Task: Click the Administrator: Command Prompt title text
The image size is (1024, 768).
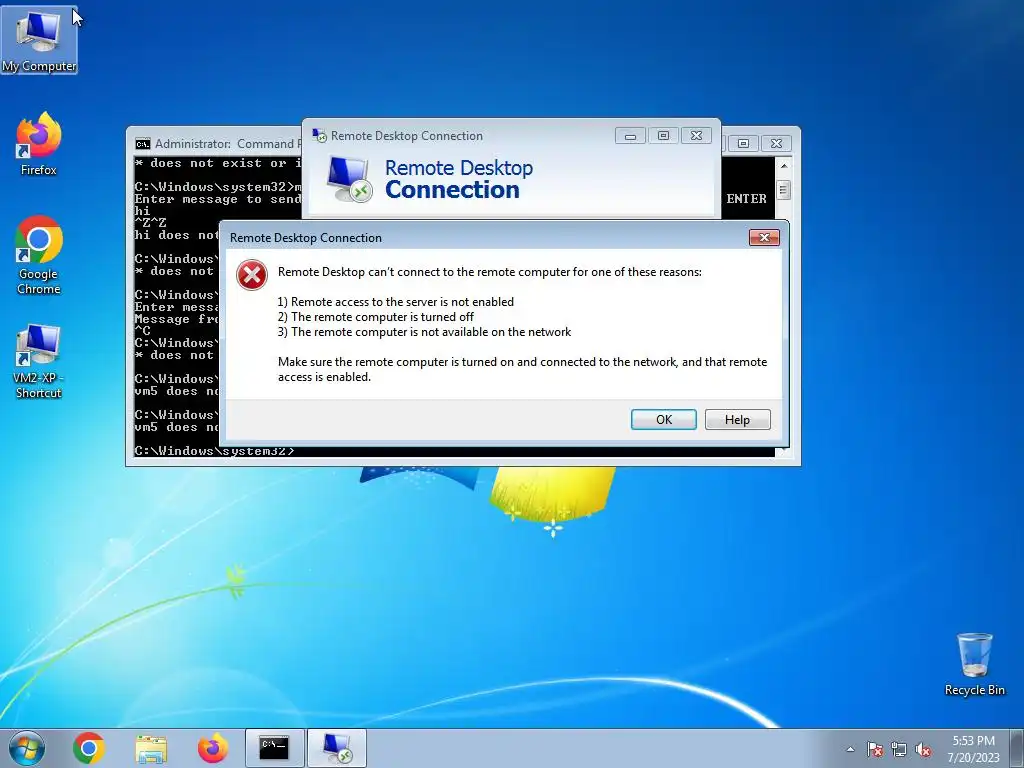Action: click(228, 144)
